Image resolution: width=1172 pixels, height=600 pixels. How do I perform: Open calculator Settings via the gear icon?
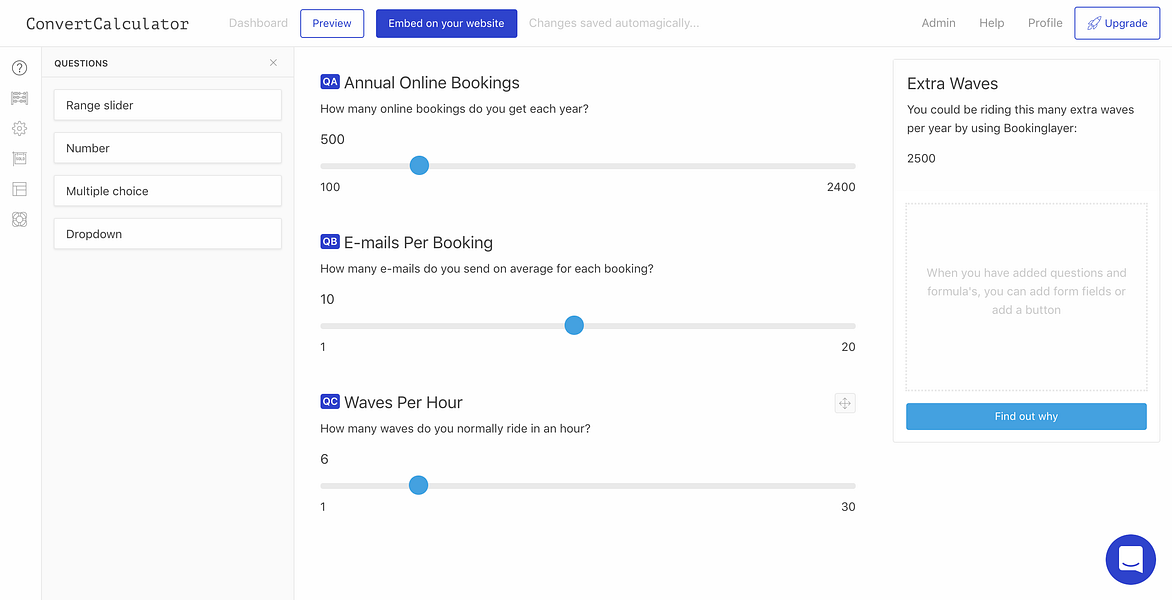point(19,128)
